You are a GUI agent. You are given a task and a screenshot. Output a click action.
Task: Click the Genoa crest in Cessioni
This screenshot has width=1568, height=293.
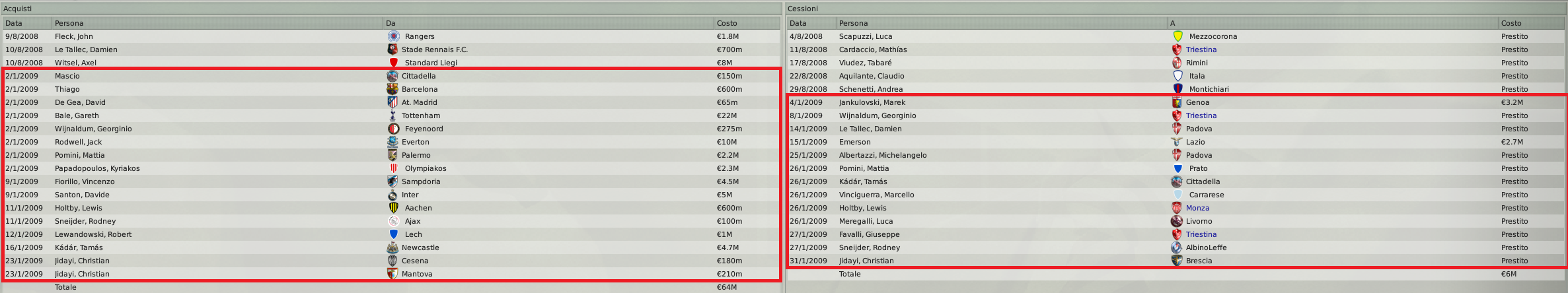click(1177, 102)
